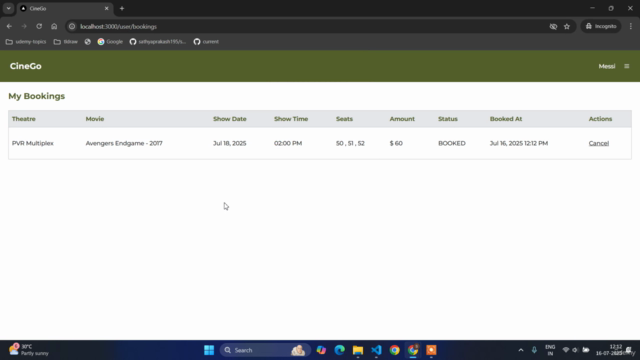Screen dimensions: 640x360
Task: Select the $ 60 amount cell
Action: click(396, 143)
